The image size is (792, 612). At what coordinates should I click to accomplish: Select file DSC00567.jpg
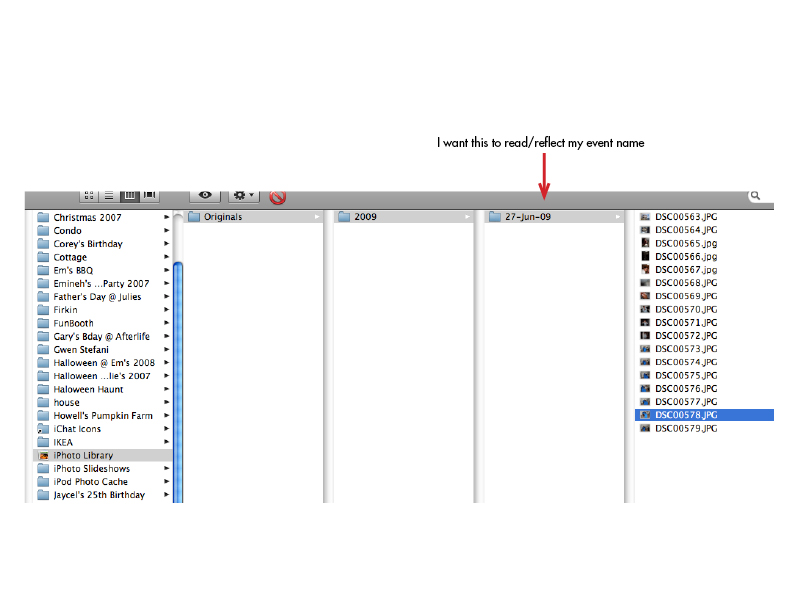[704, 270]
